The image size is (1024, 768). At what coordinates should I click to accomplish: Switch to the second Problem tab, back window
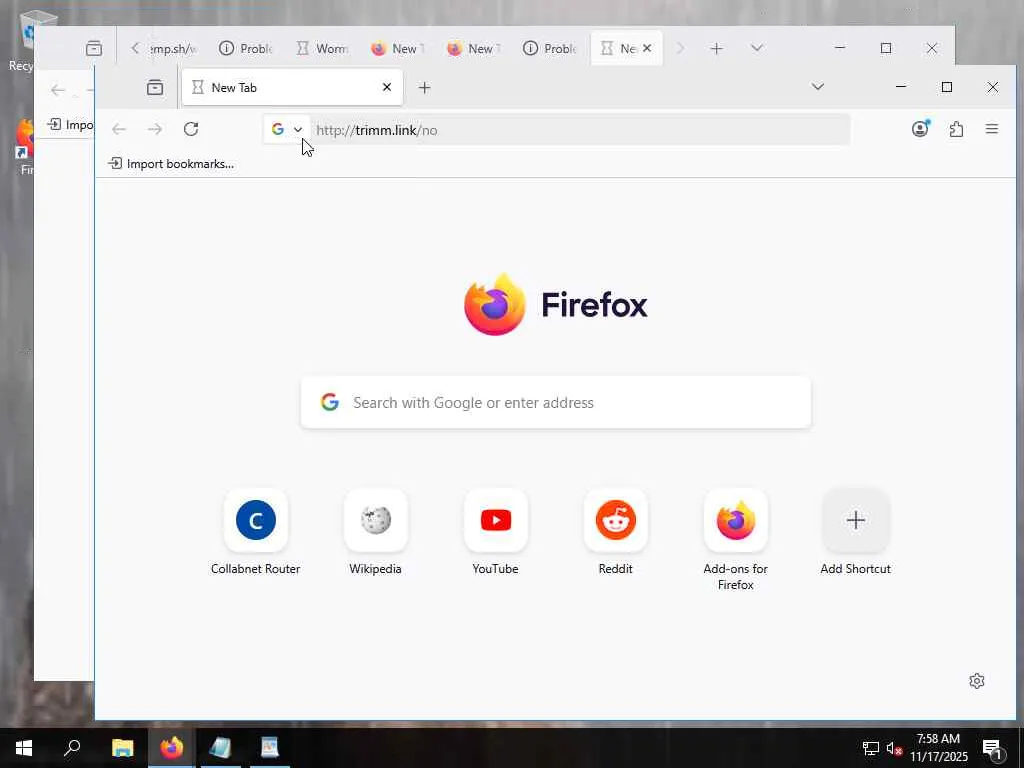point(550,48)
